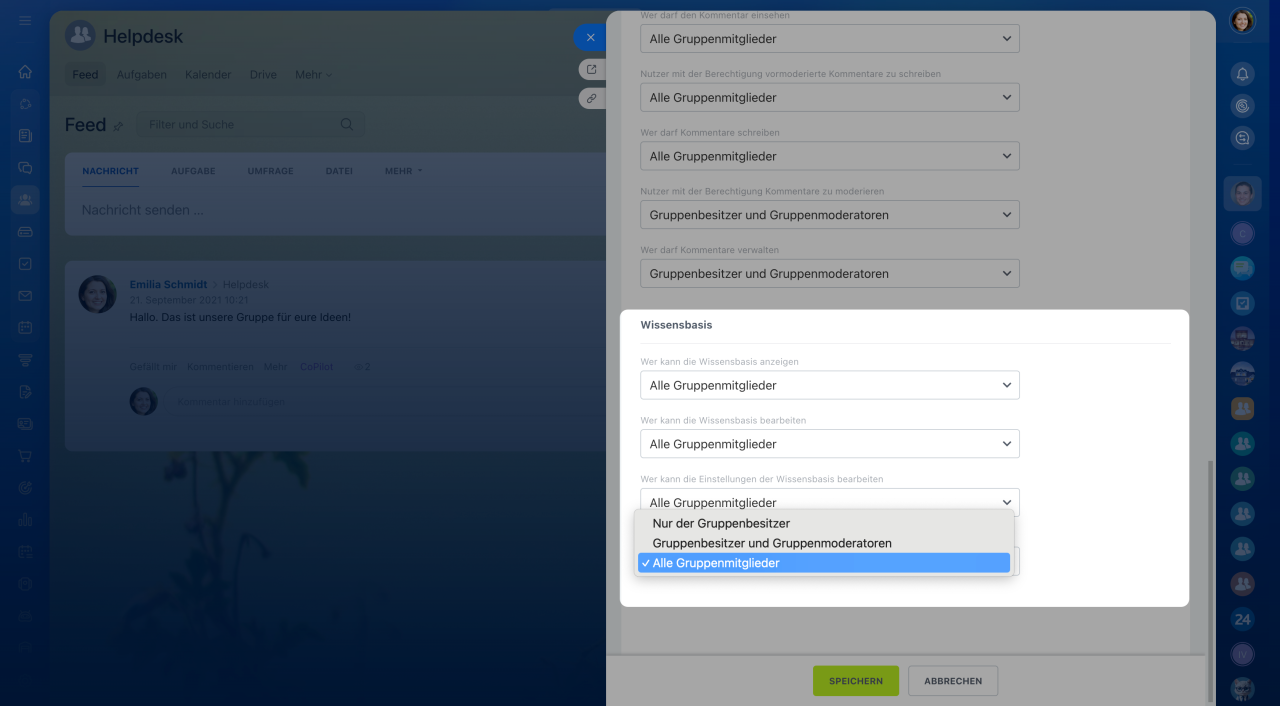Screen dimensions: 1280x706
Task: View the post's '2' viewers eye icon
Action: [x=360, y=367]
